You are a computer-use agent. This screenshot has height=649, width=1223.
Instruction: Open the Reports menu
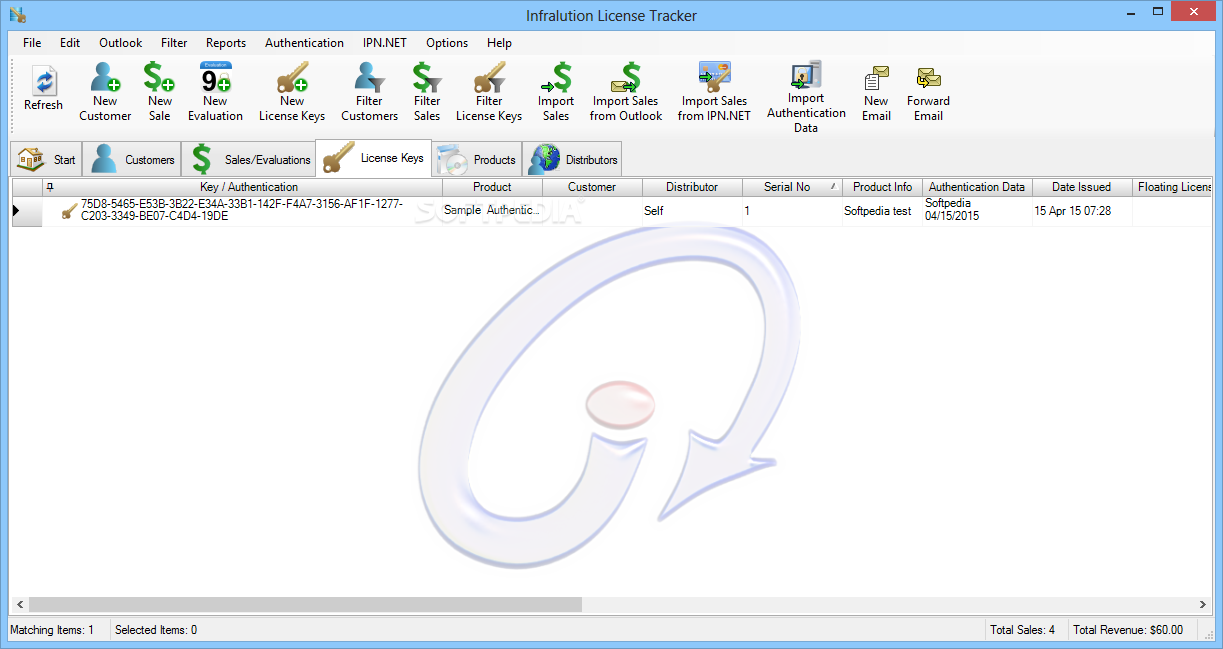point(226,43)
